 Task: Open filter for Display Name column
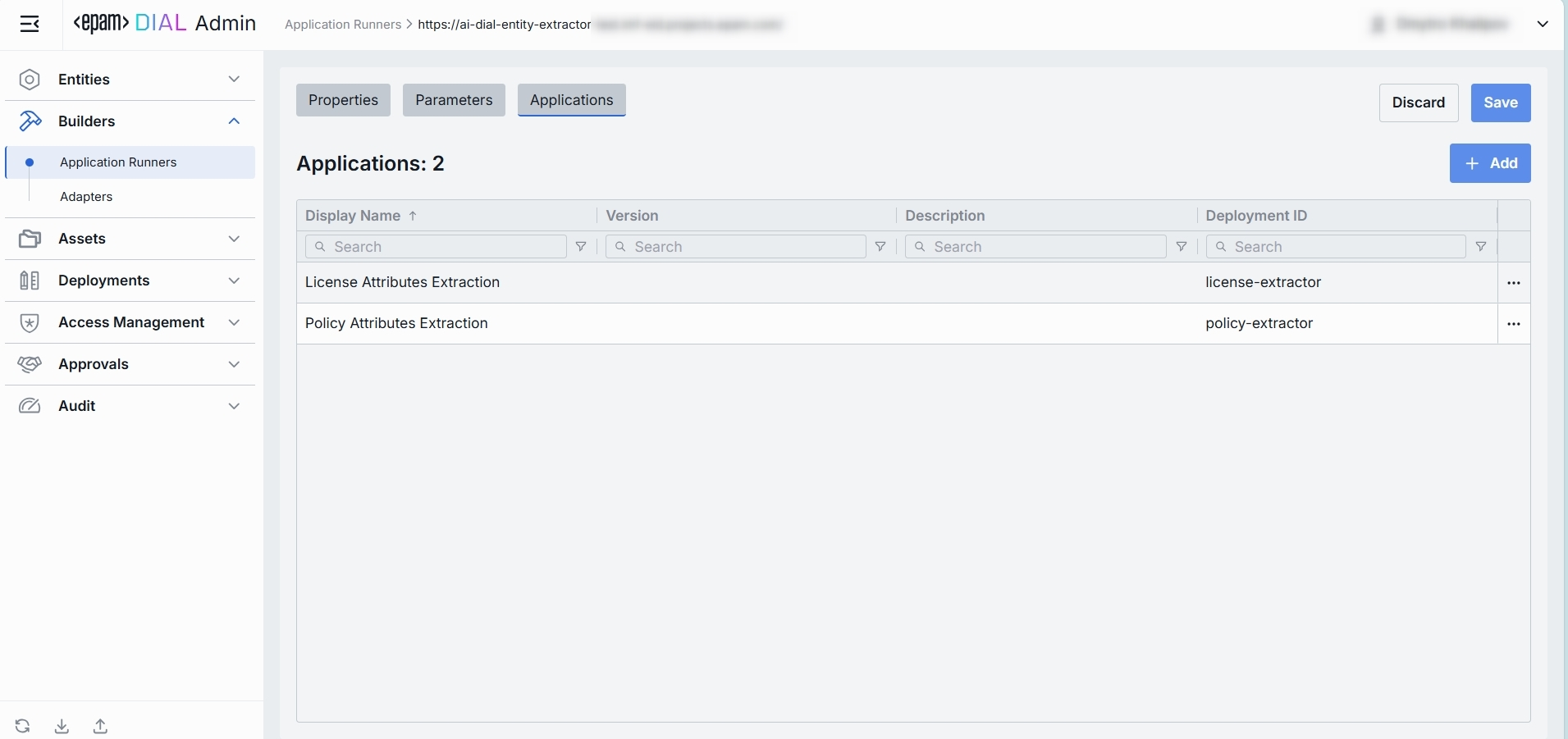tap(581, 247)
